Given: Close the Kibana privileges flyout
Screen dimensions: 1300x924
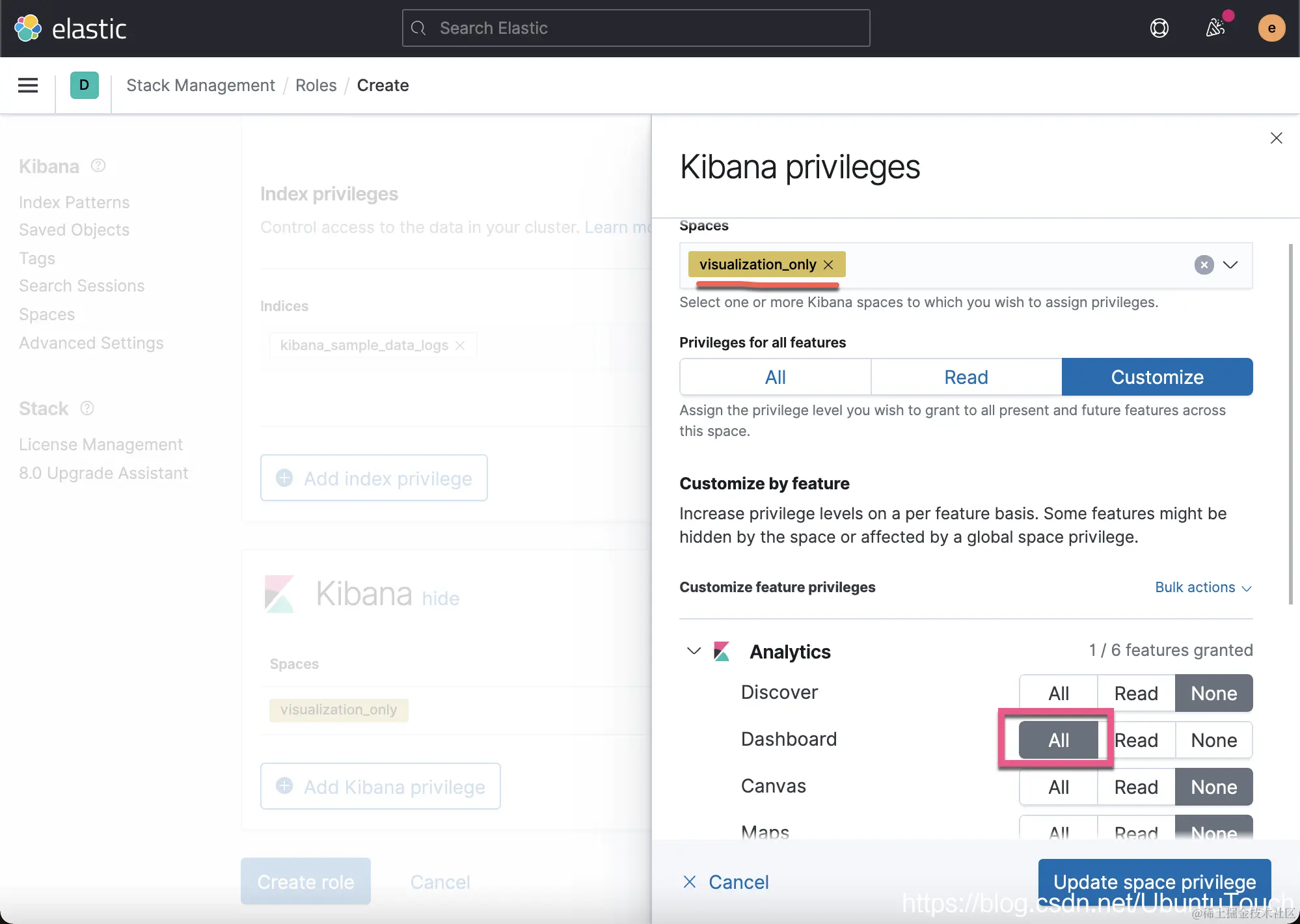Looking at the screenshot, I should click(x=1276, y=138).
